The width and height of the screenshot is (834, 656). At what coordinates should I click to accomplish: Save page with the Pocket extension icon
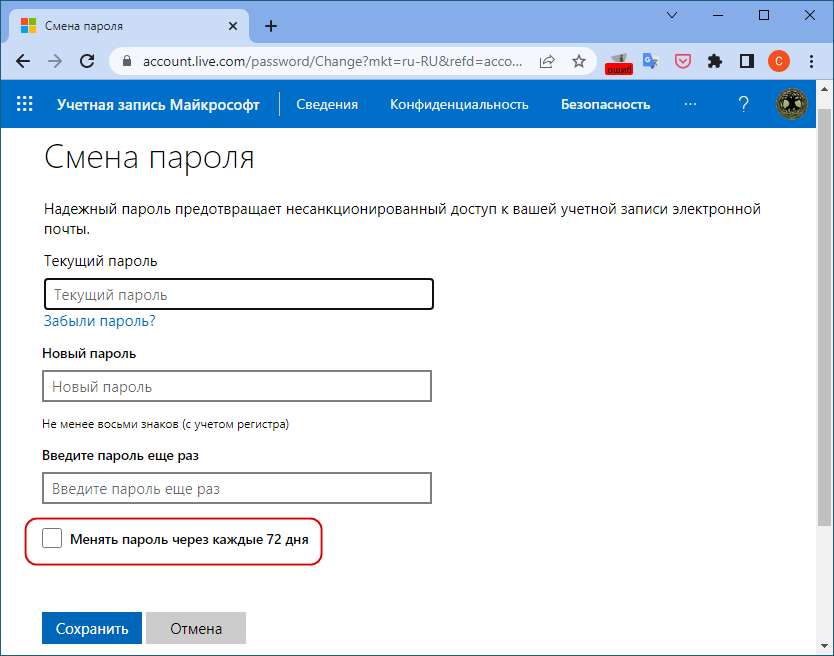[683, 61]
